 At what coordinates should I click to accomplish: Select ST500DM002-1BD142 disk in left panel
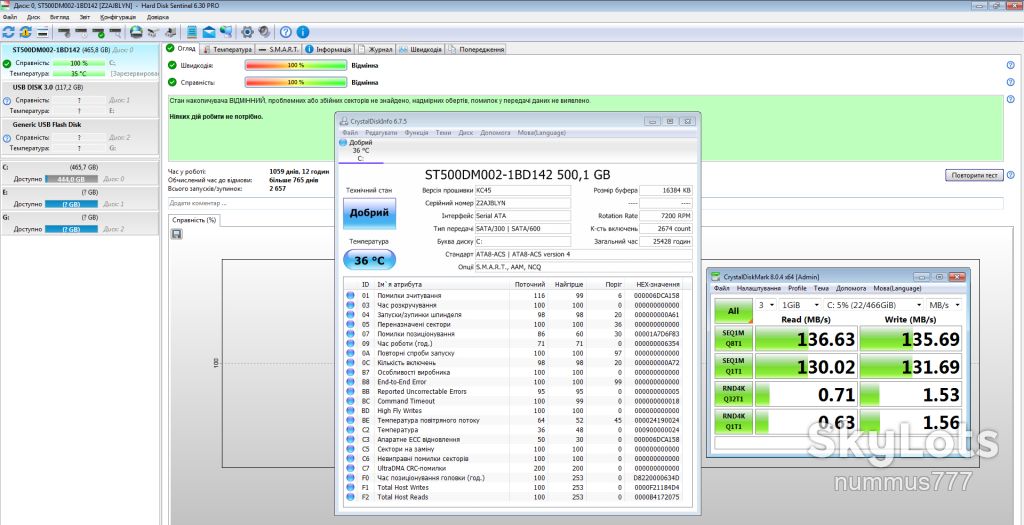click(79, 62)
